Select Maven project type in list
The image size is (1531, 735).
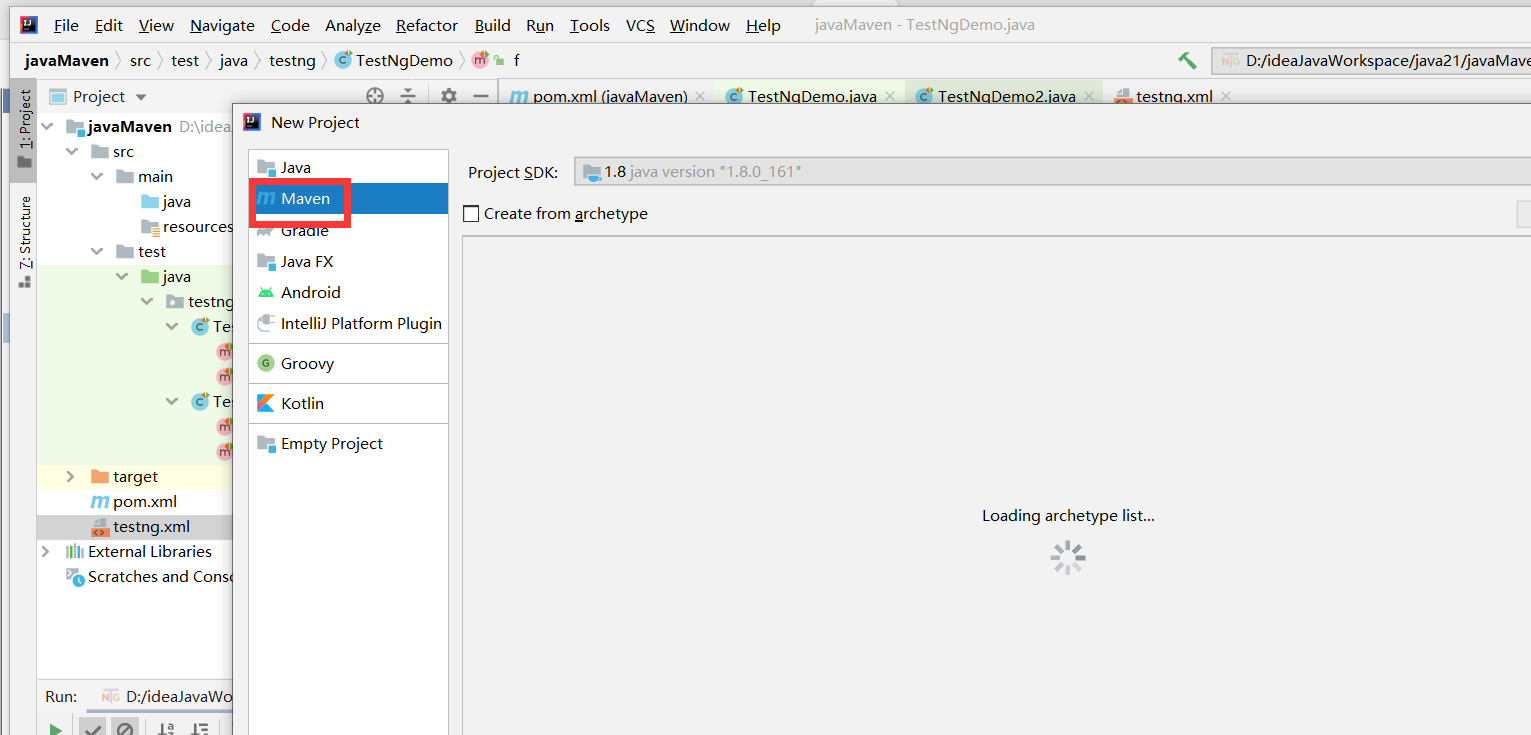click(x=348, y=198)
